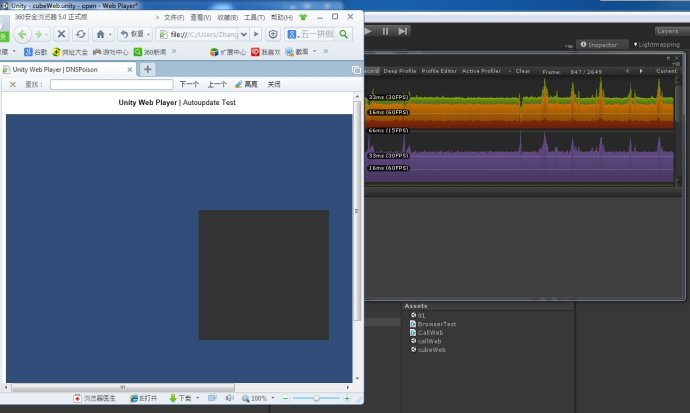Mute browser sound via speaker icon
The image size is (690, 413).
point(229,398)
